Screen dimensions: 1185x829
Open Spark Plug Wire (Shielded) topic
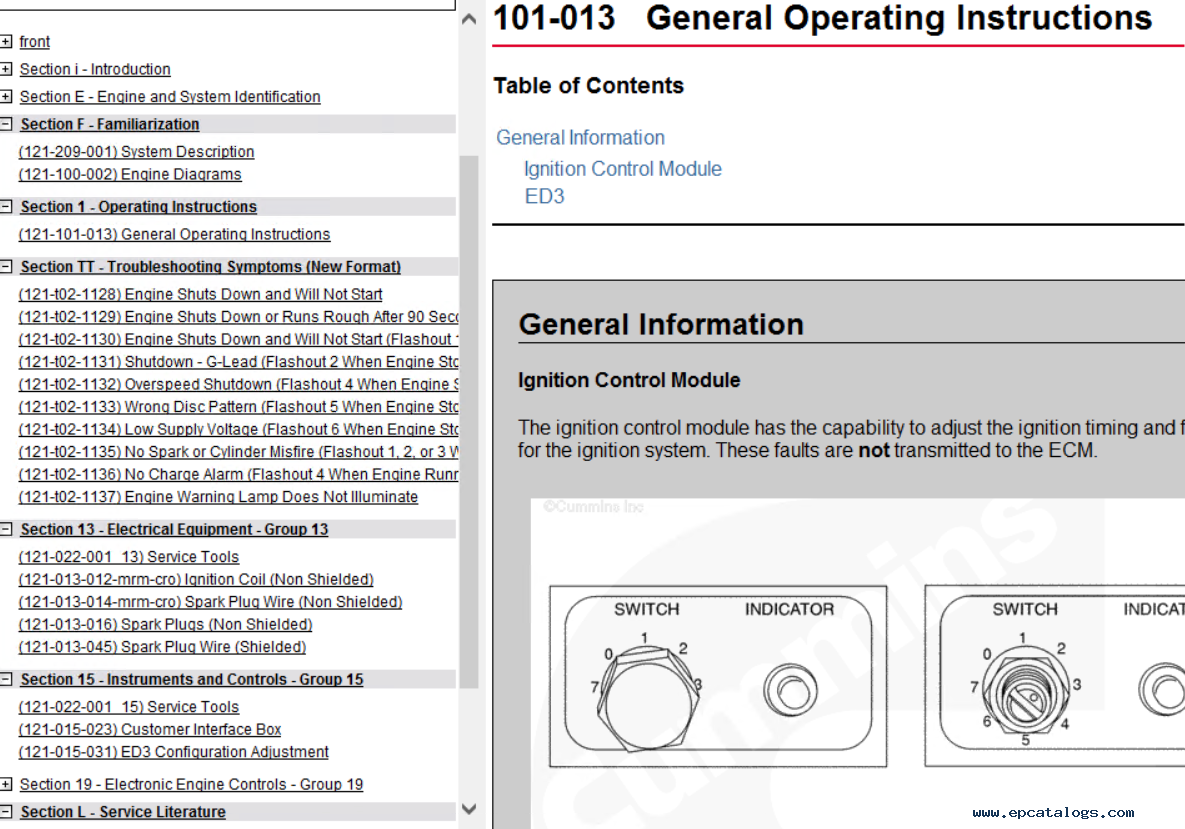[x=162, y=647]
